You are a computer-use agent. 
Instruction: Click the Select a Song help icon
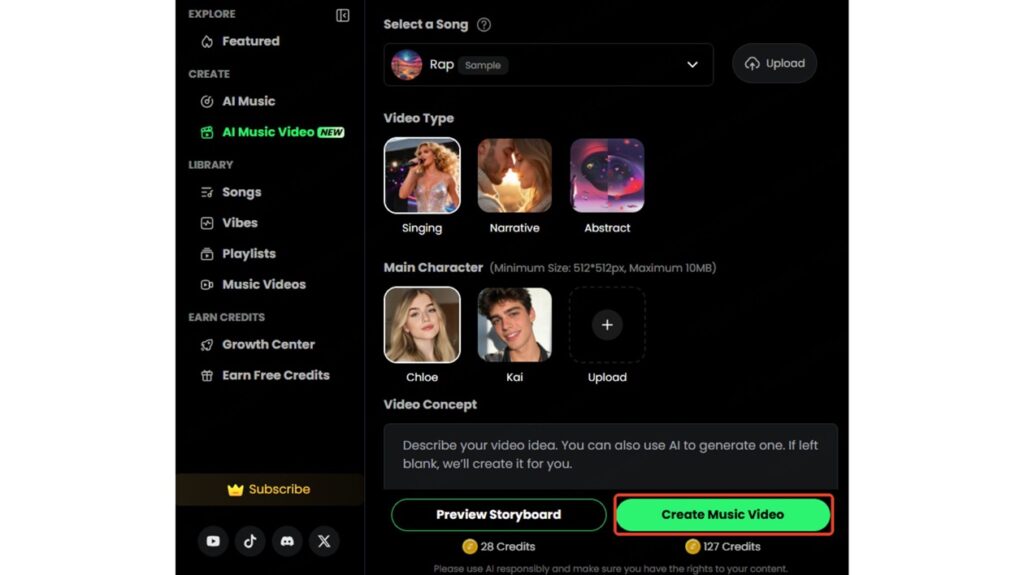484,25
